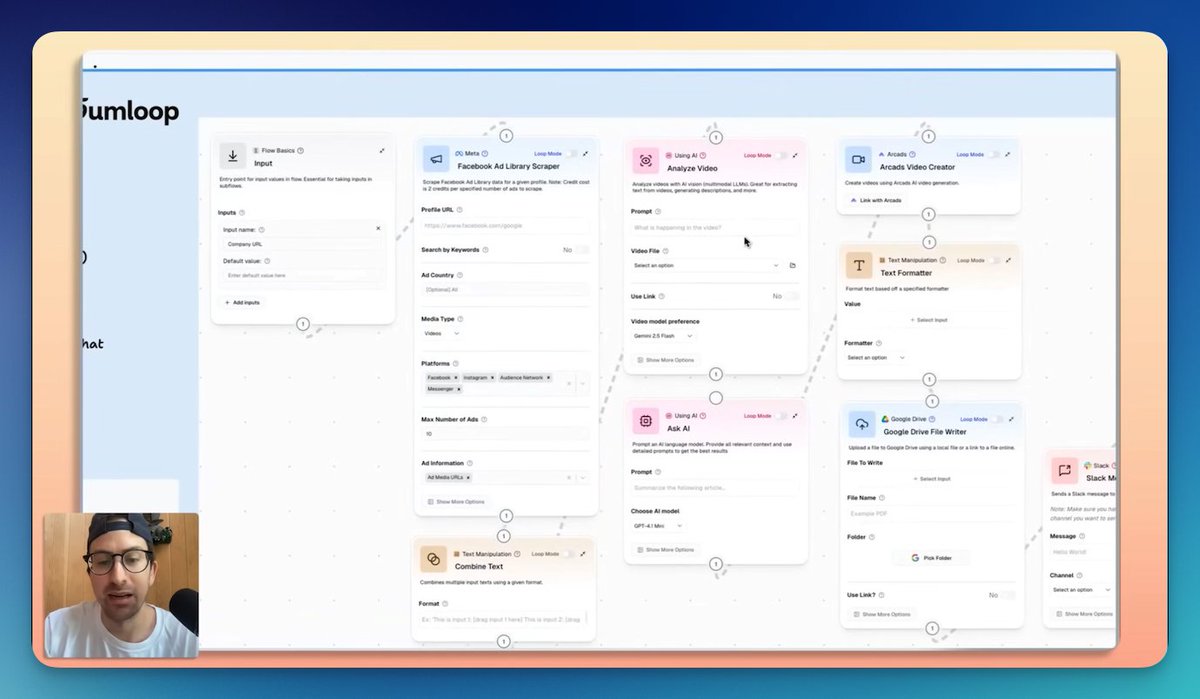Remove the Instagram platform tag
Viewport: 1200px width, 699px height.
[x=492, y=378]
